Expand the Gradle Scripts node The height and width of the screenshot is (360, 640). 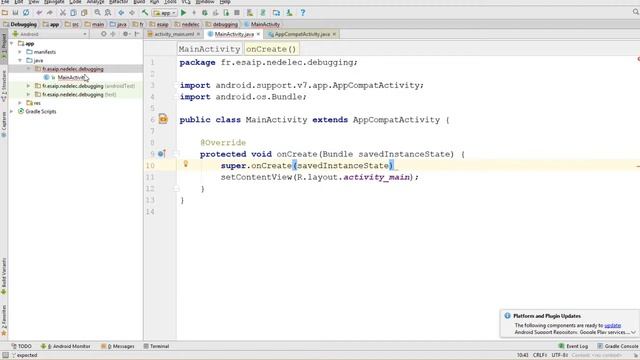click(x=12, y=111)
